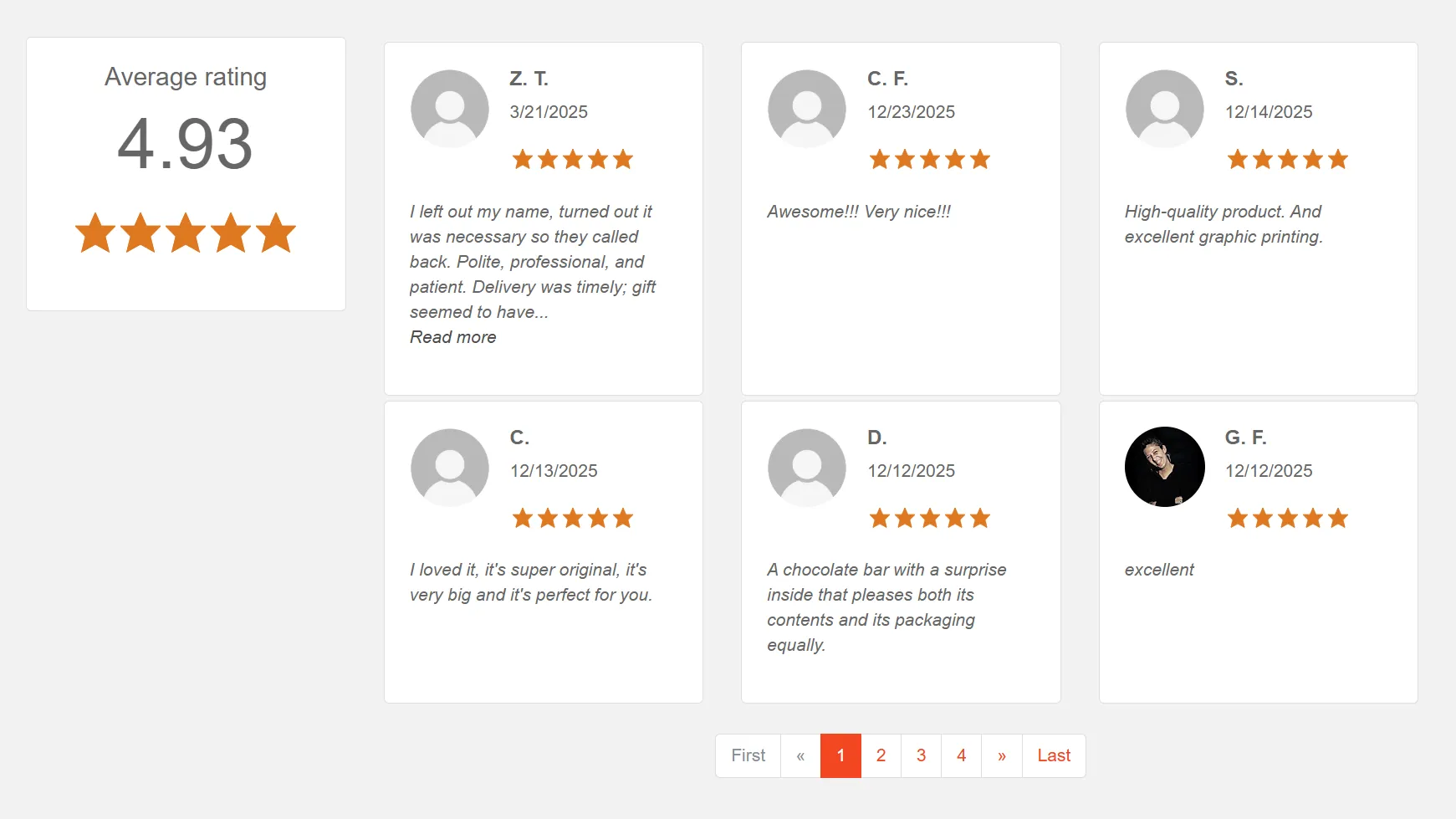Open the next reviews page with the » arrow
This screenshot has height=819, width=1456.
pyautogui.click(x=1001, y=755)
